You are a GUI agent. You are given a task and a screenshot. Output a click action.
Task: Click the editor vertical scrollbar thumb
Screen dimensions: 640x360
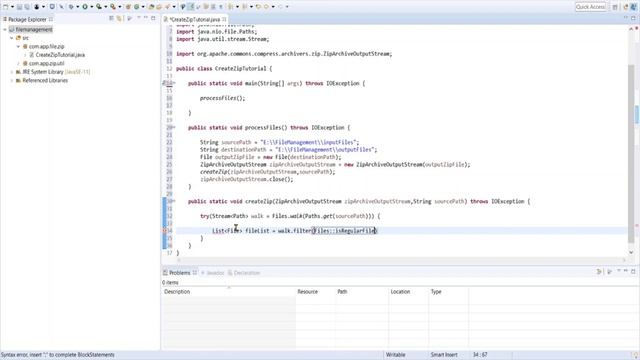point(631,153)
